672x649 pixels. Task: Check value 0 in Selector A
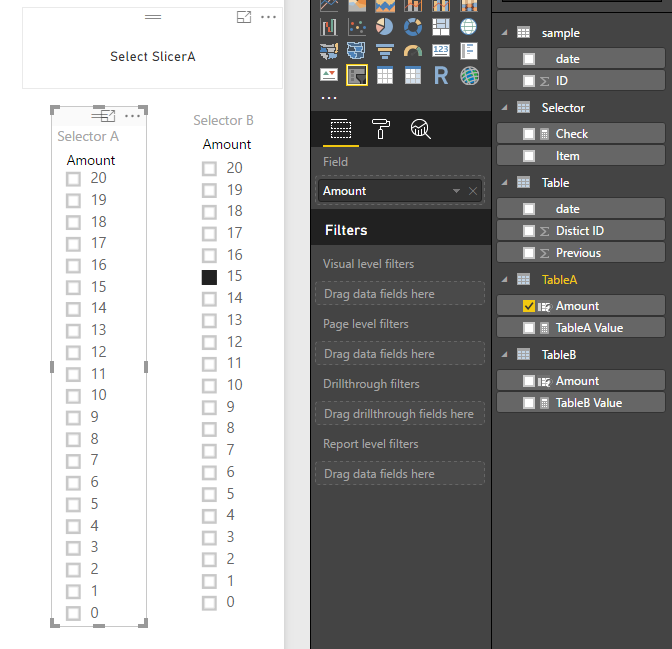pos(73,613)
